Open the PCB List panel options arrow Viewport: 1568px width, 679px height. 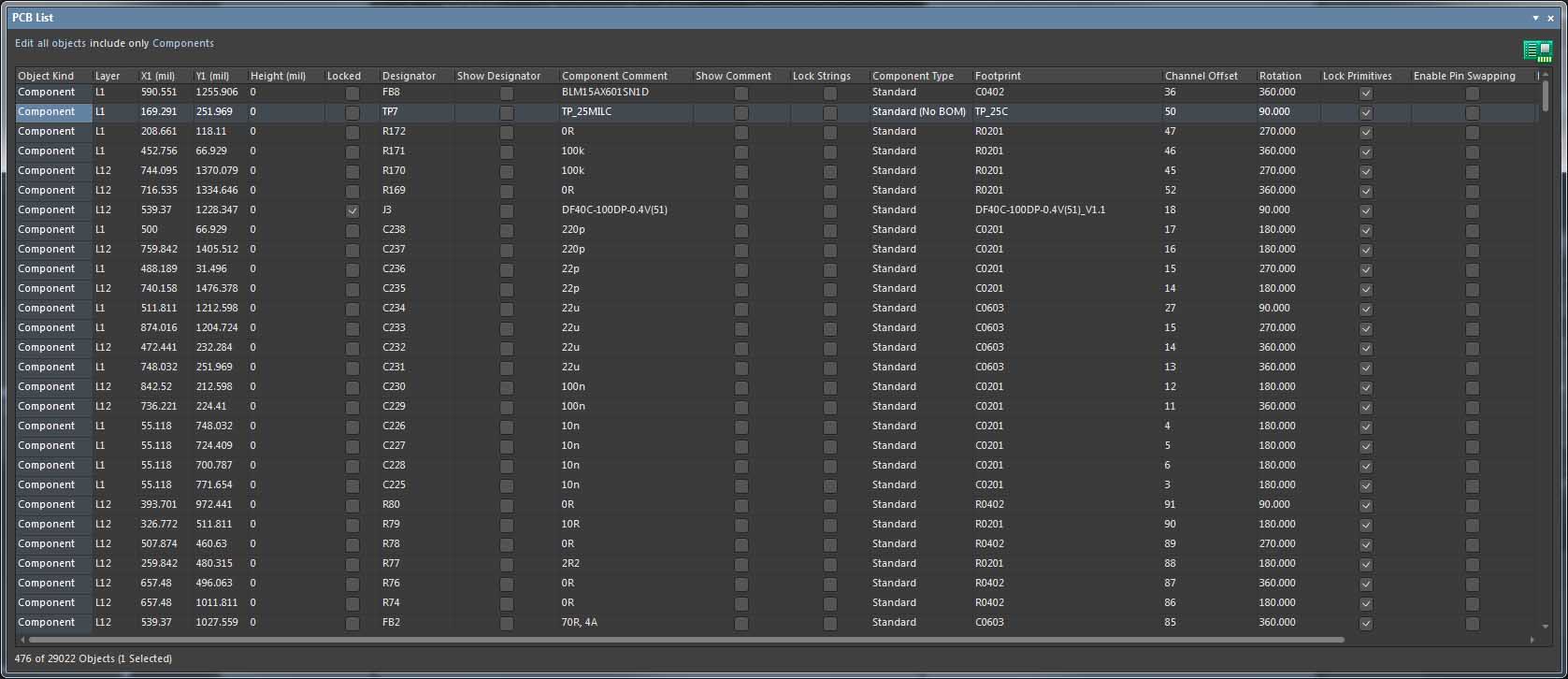pos(1535,18)
